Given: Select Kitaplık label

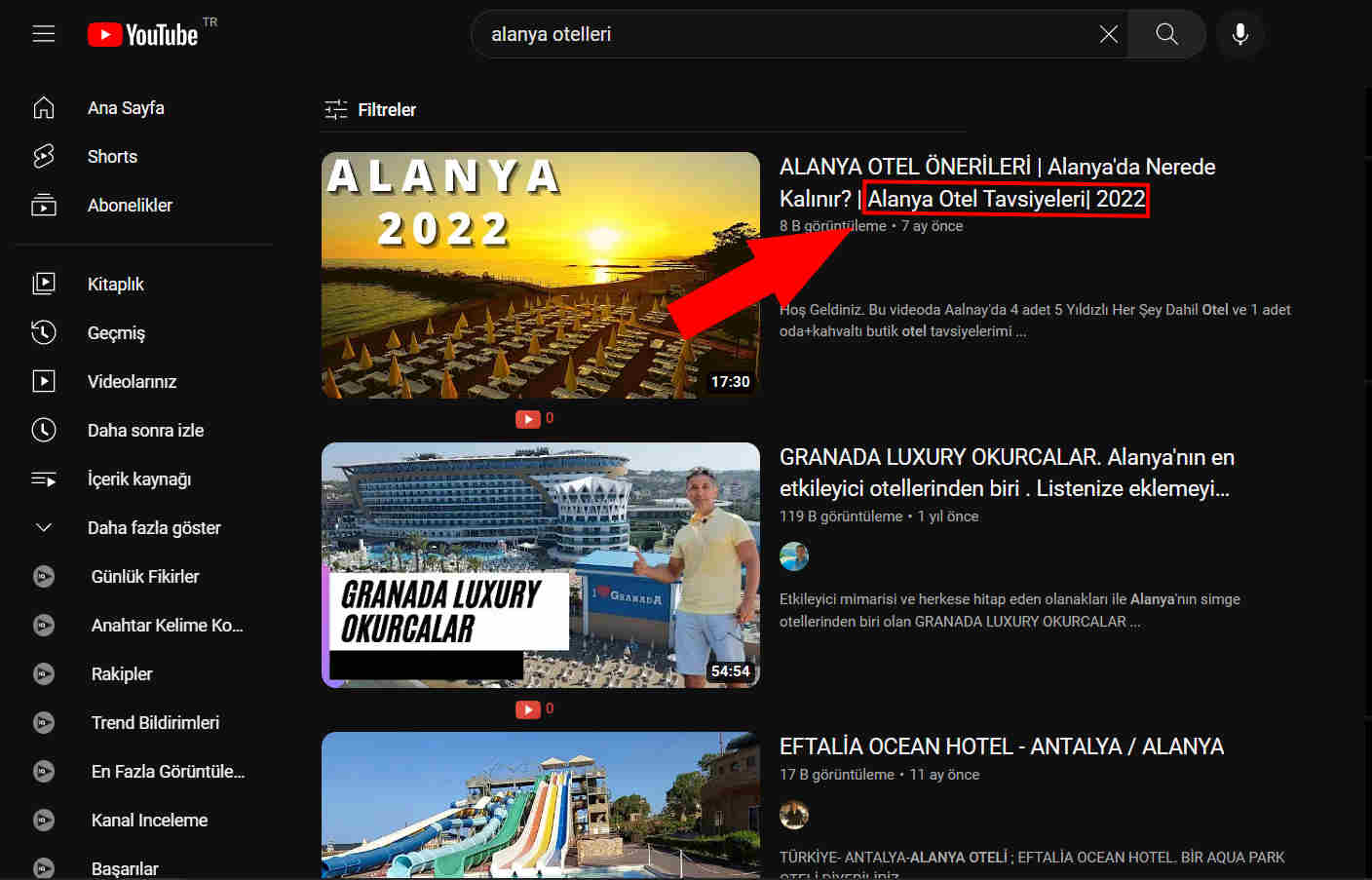Looking at the screenshot, I should click(x=115, y=284).
